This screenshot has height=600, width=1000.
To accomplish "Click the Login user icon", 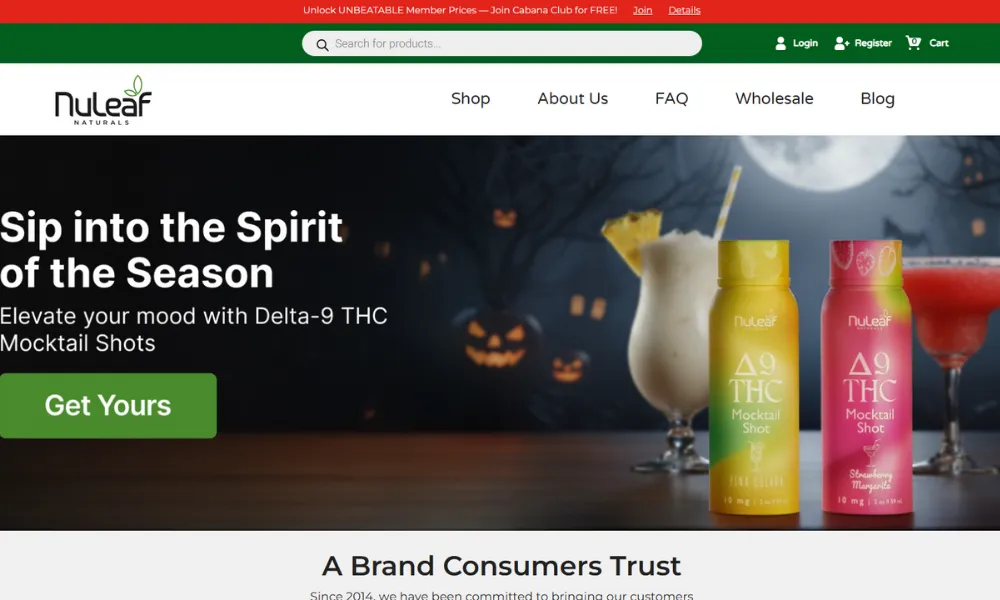I will (780, 43).
